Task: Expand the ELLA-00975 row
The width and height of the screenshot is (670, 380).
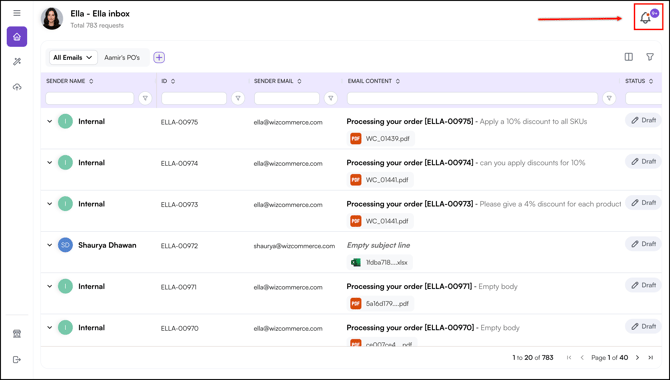Action: click(50, 121)
